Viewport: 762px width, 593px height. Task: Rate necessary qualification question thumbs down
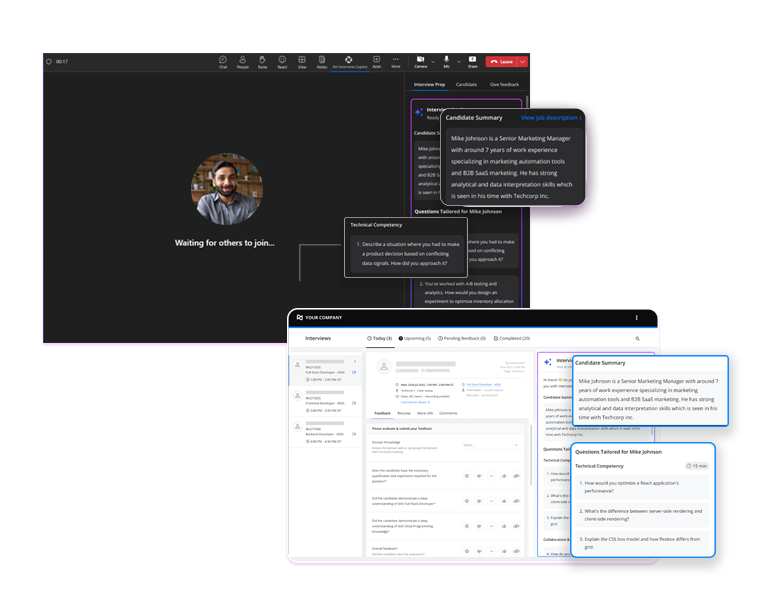[479, 476]
